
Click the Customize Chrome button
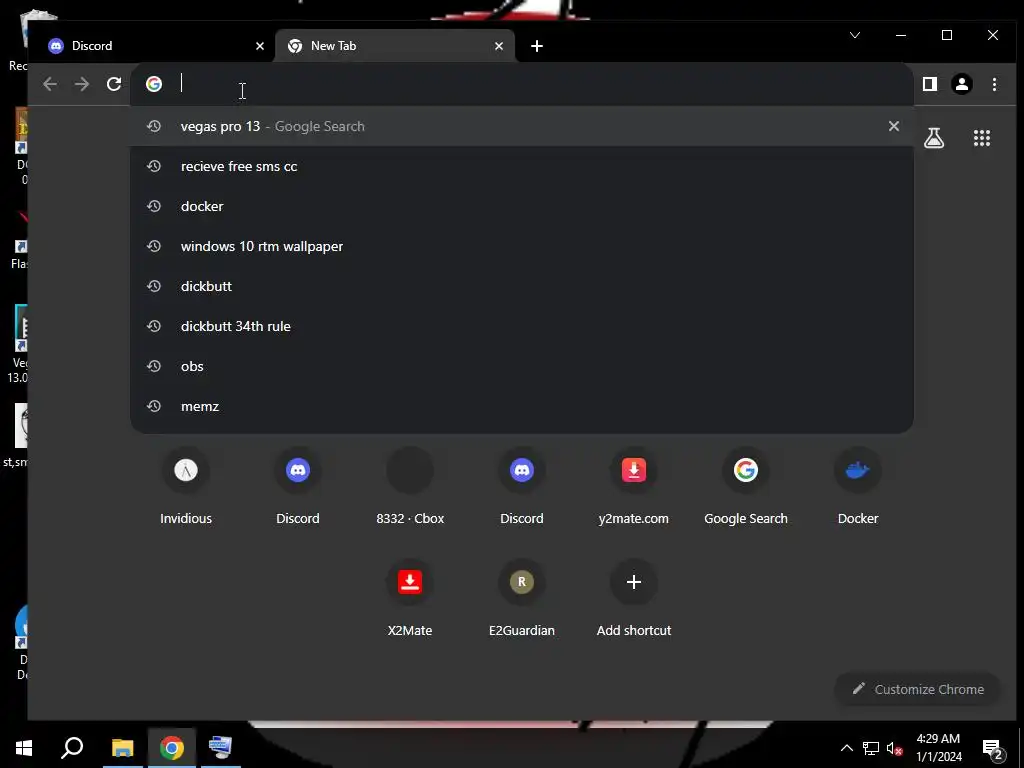click(918, 689)
